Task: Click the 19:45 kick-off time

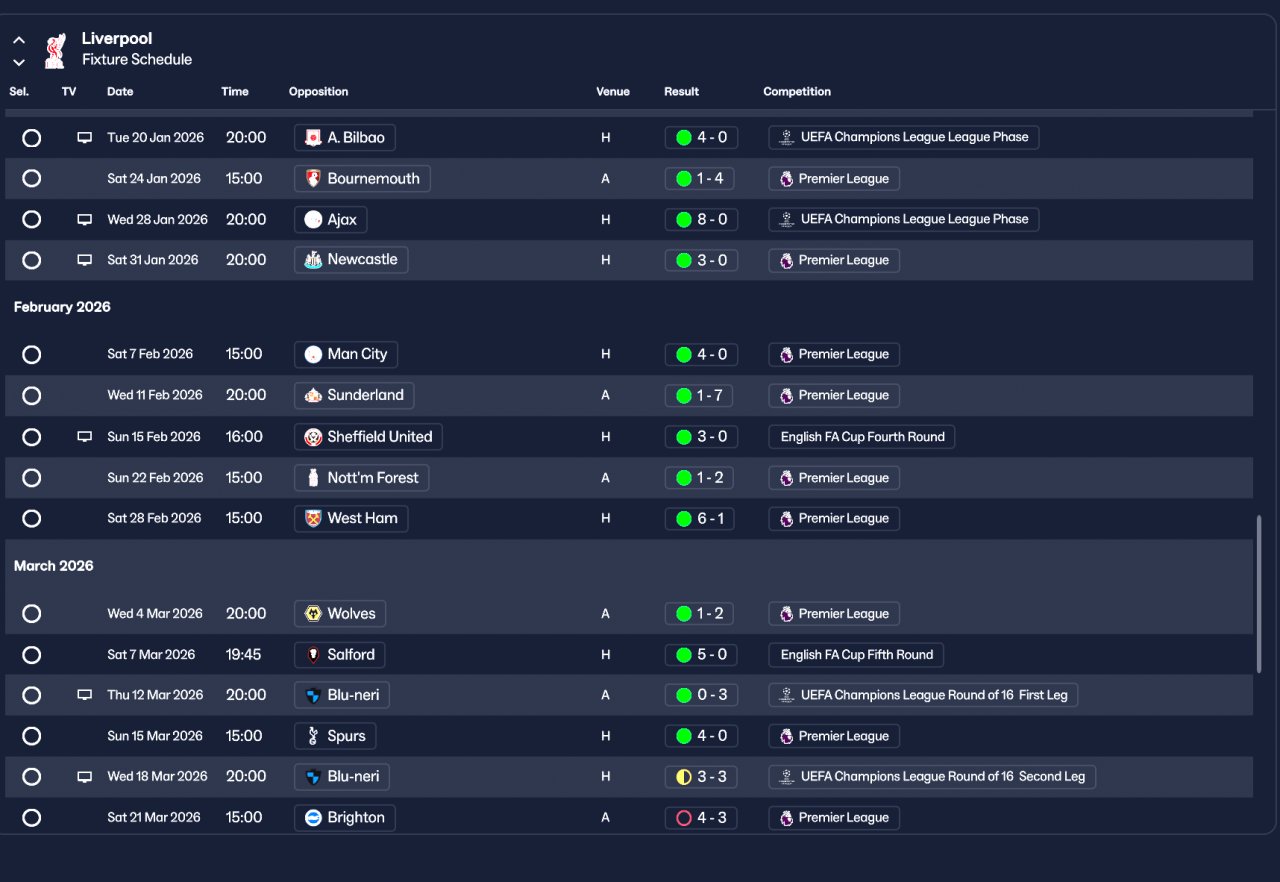Action: [244, 655]
